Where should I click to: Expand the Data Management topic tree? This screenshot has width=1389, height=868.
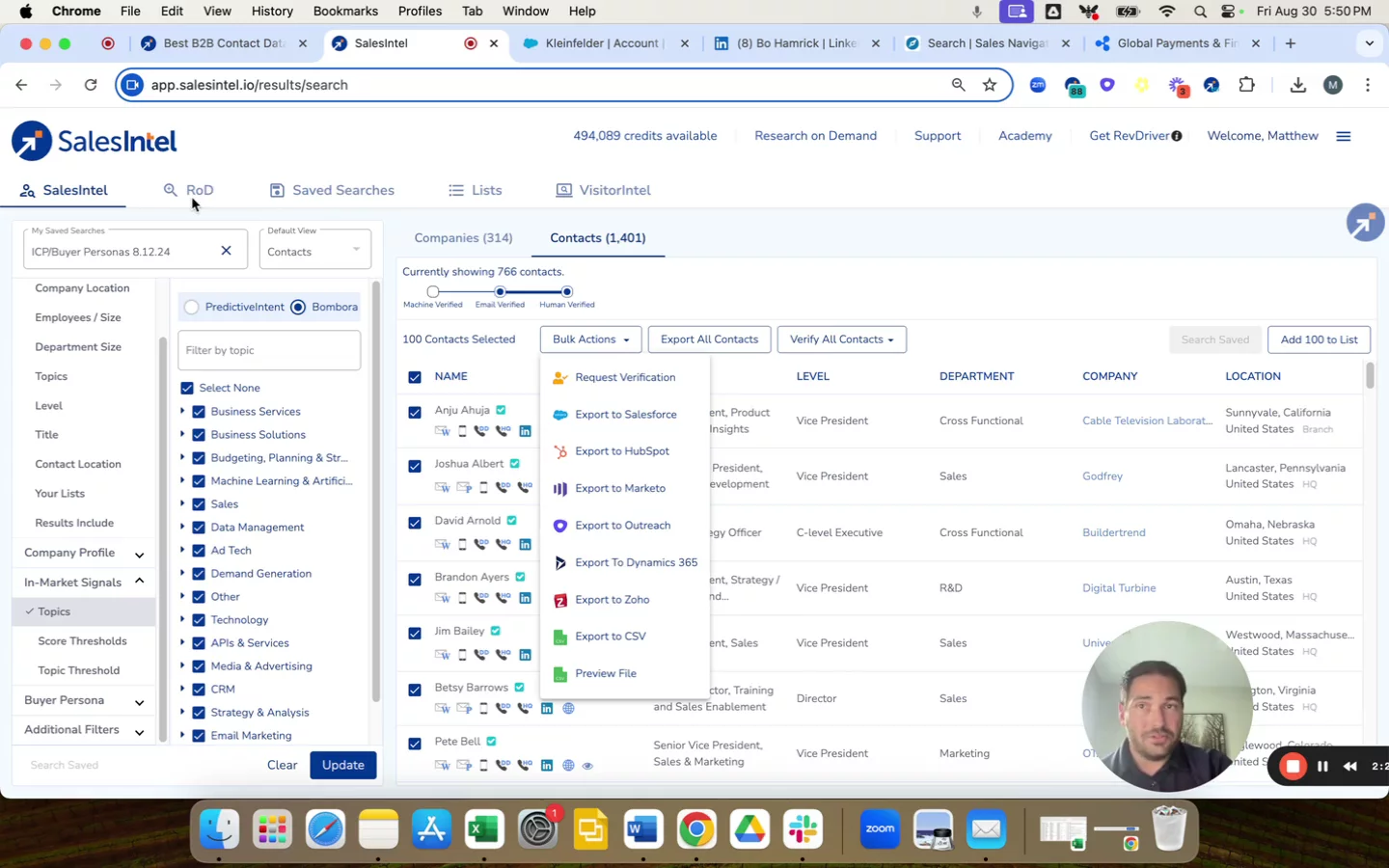coord(182,528)
